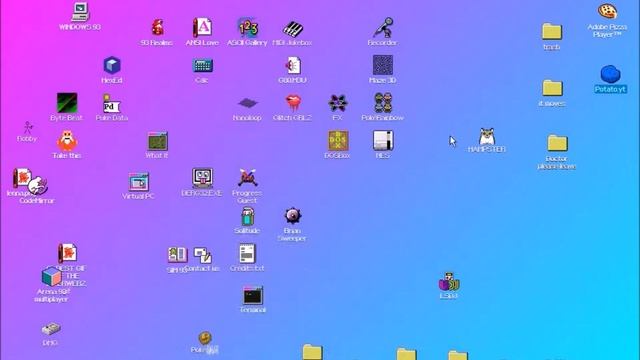Open the Poke Data icon
Viewport: 640px width, 360px height.
[111, 104]
